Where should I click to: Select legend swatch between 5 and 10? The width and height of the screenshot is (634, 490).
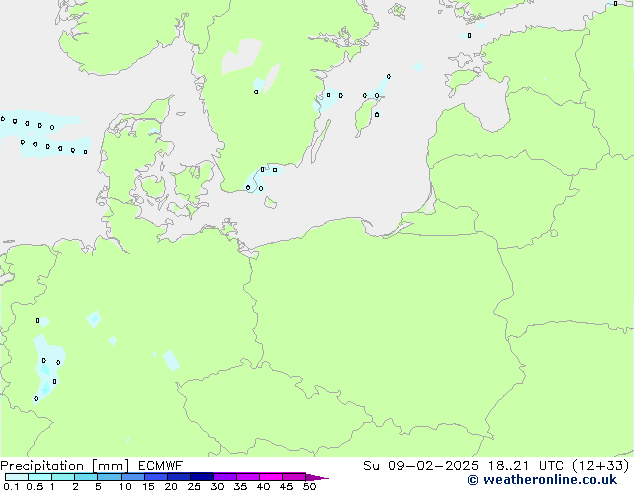pos(109,477)
